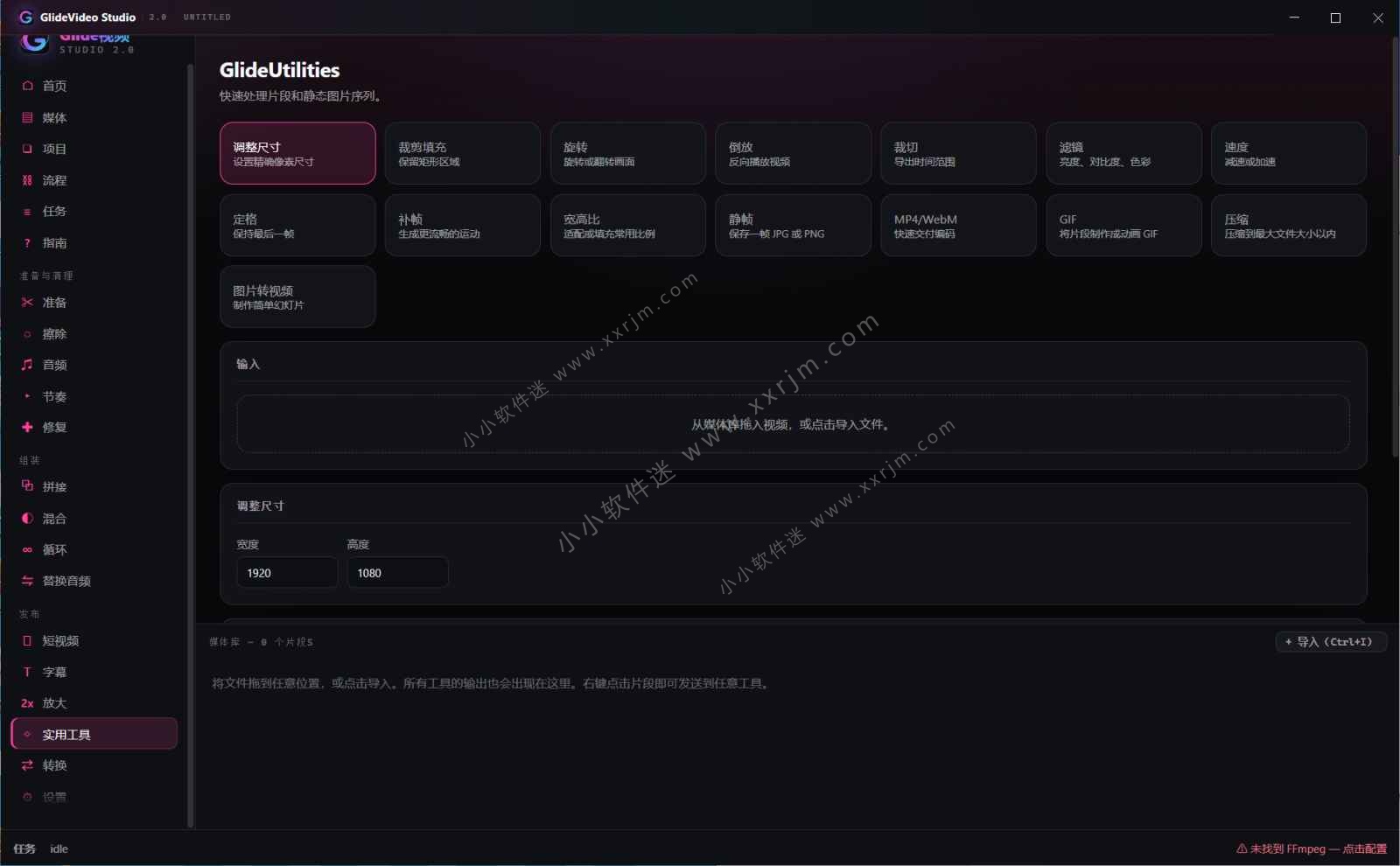Screen dimensions: 1400x866
Task: Click the workflow icon beside 流程
Action: click(27, 180)
